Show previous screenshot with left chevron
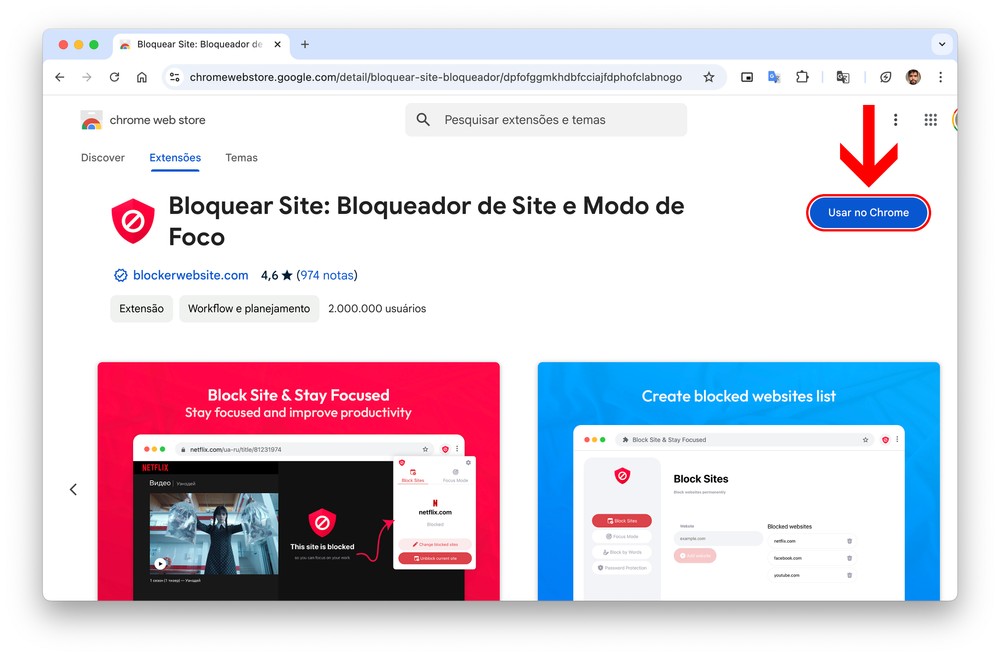1000x657 pixels. click(x=73, y=489)
